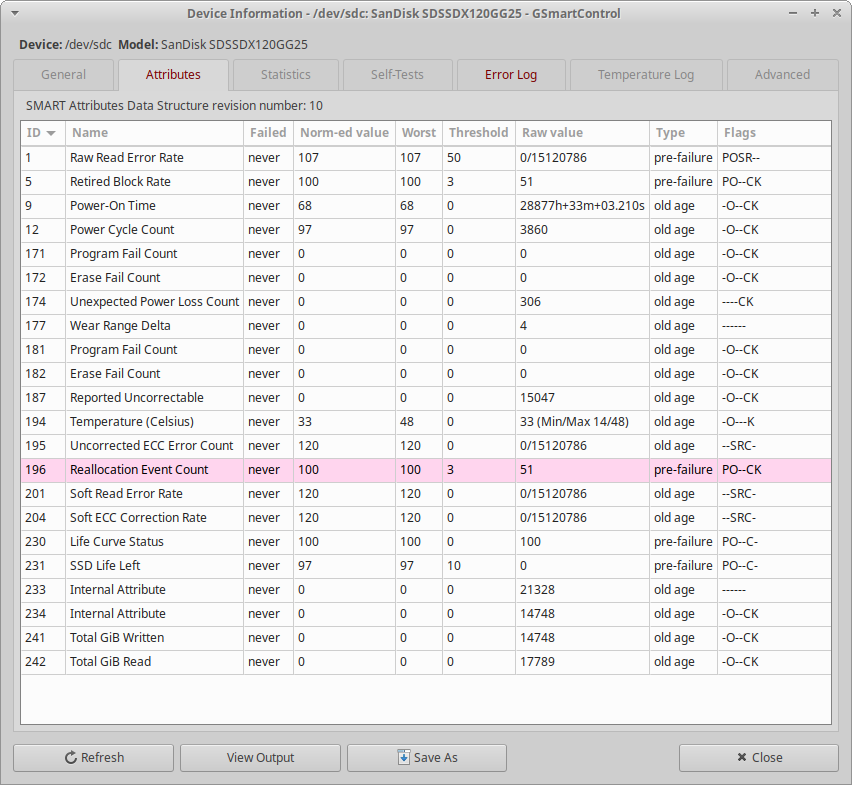Select Uncorrected ECC Error Count row
This screenshot has width=852, height=785.
(x=426, y=446)
